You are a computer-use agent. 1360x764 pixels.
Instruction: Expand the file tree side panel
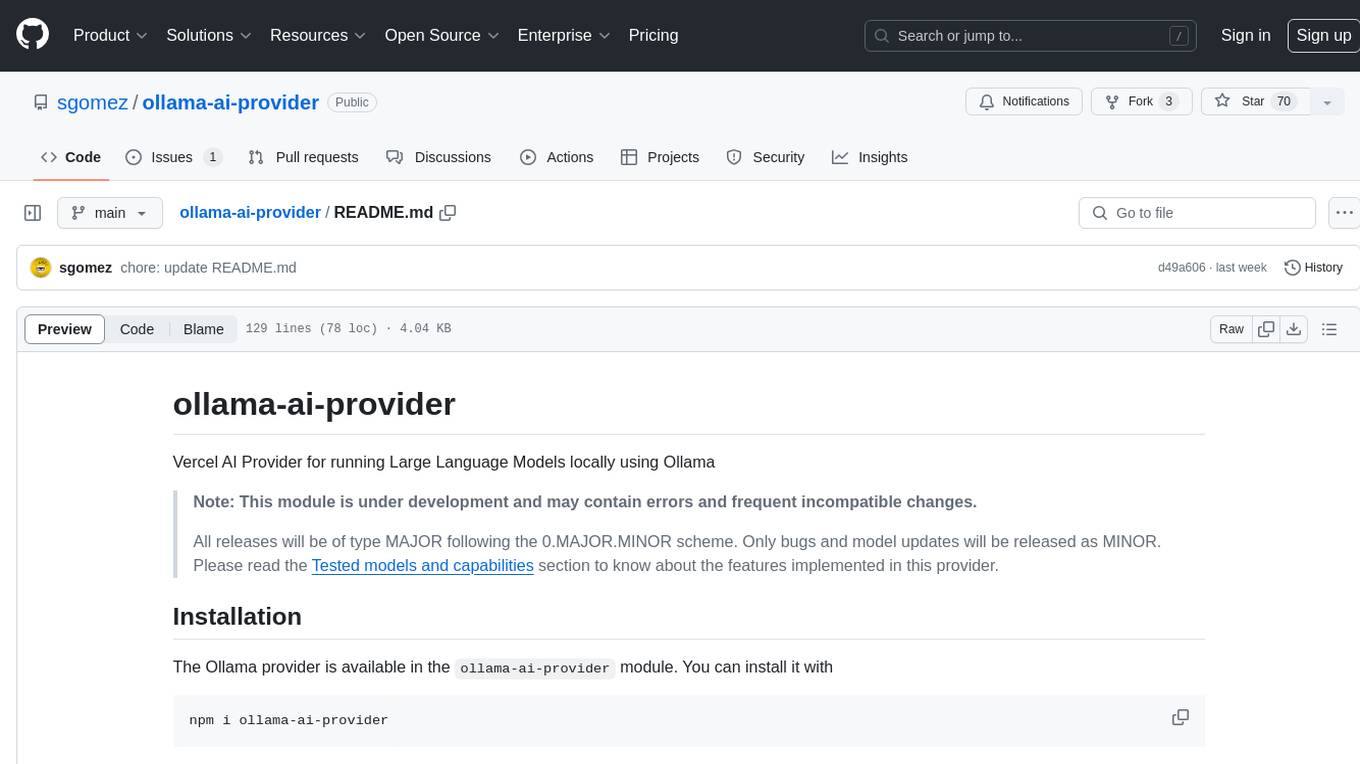coord(32,213)
